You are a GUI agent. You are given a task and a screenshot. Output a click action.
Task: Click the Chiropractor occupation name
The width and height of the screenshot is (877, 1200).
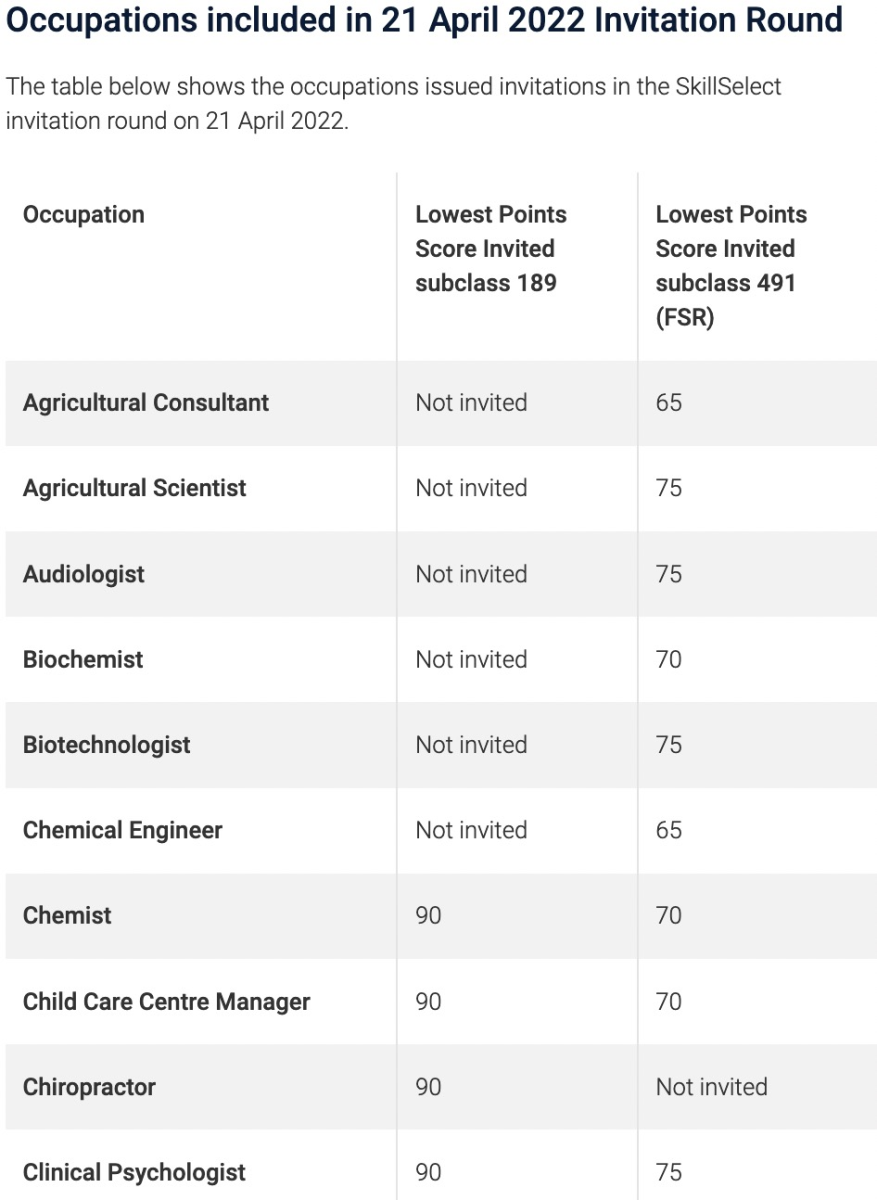(x=90, y=1087)
